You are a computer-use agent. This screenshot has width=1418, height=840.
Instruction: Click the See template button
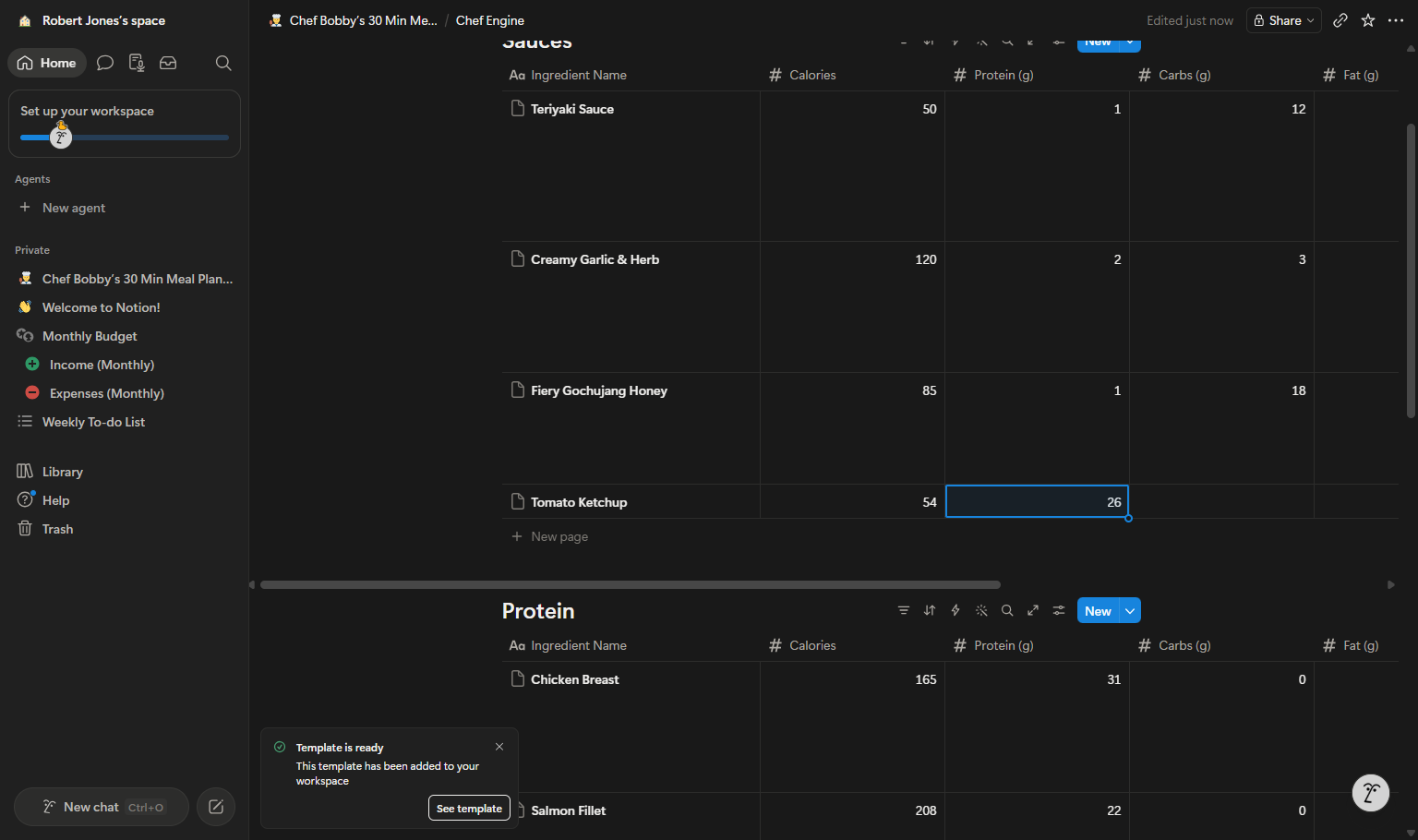(469, 808)
